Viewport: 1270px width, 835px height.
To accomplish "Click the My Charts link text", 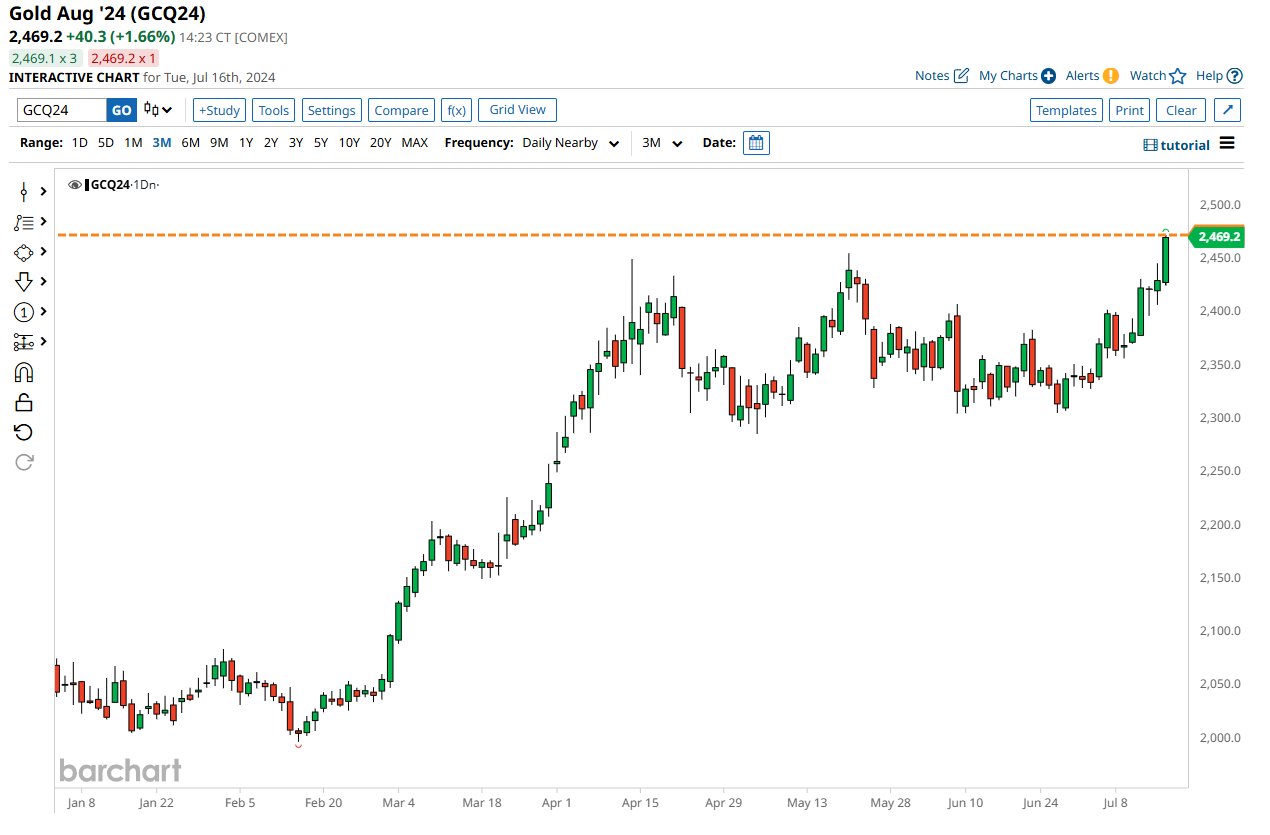I will pyautogui.click(x=1008, y=76).
